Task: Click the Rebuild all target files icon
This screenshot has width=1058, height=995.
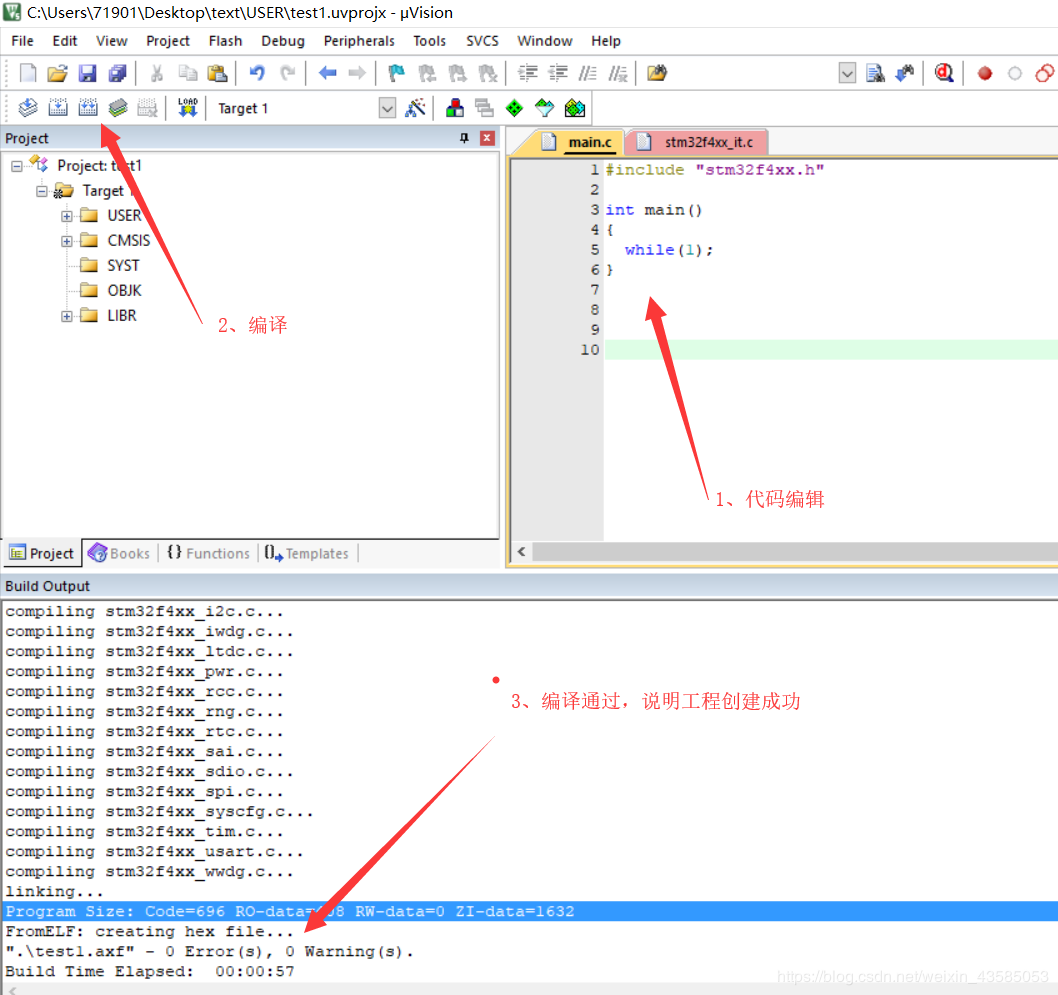Action: 88,108
